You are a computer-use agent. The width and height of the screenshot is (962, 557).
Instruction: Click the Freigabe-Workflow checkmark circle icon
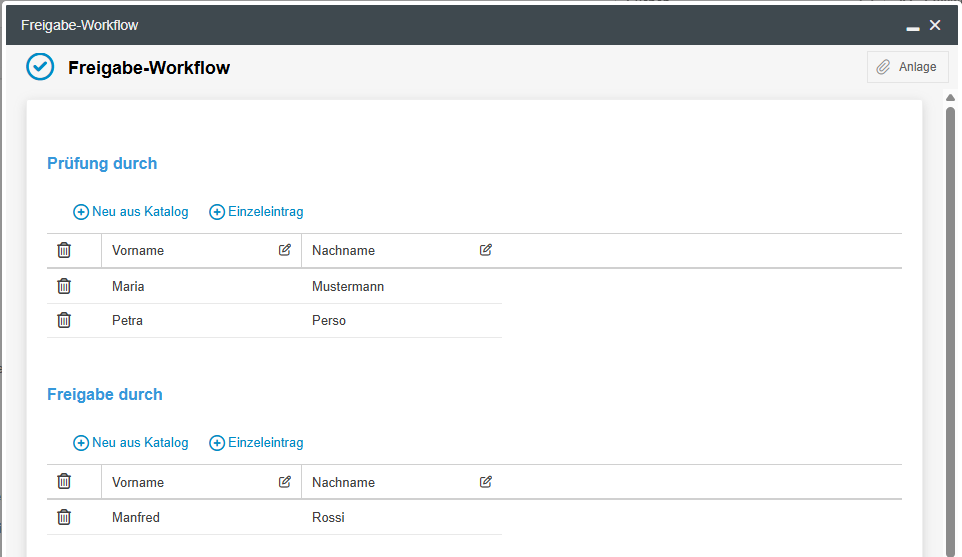tap(40, 67)
